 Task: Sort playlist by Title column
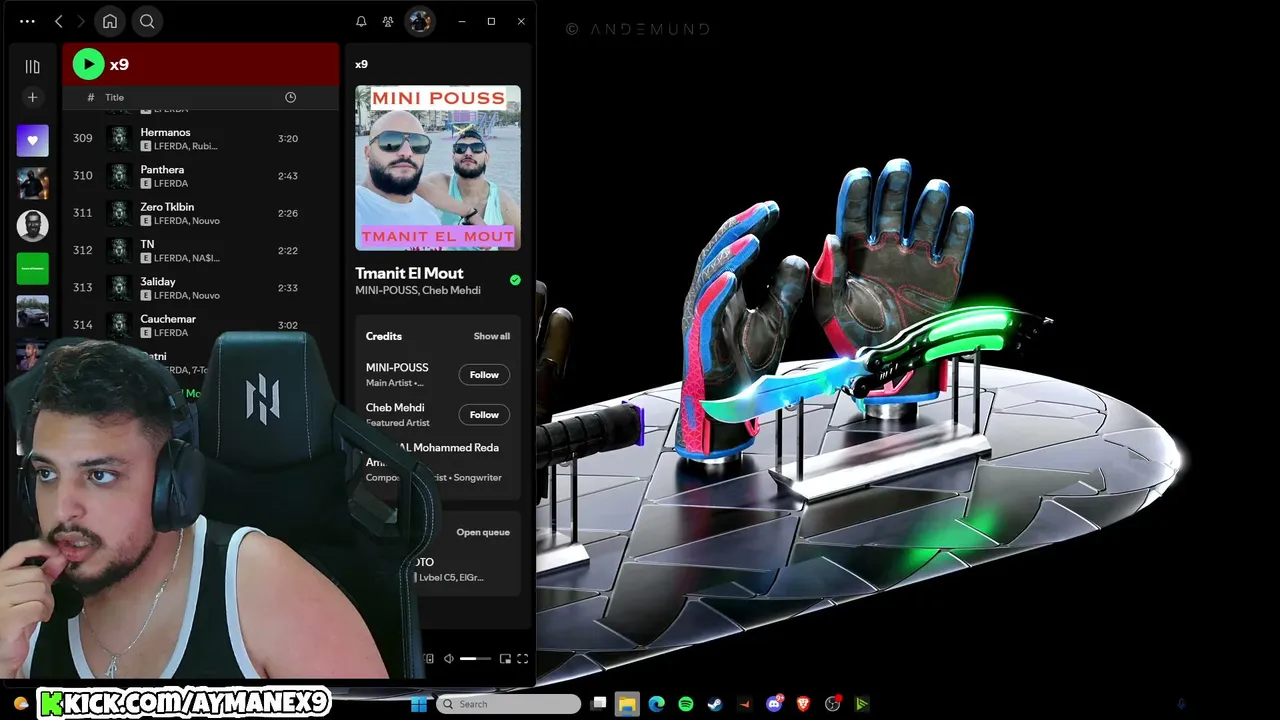[115, 97]
